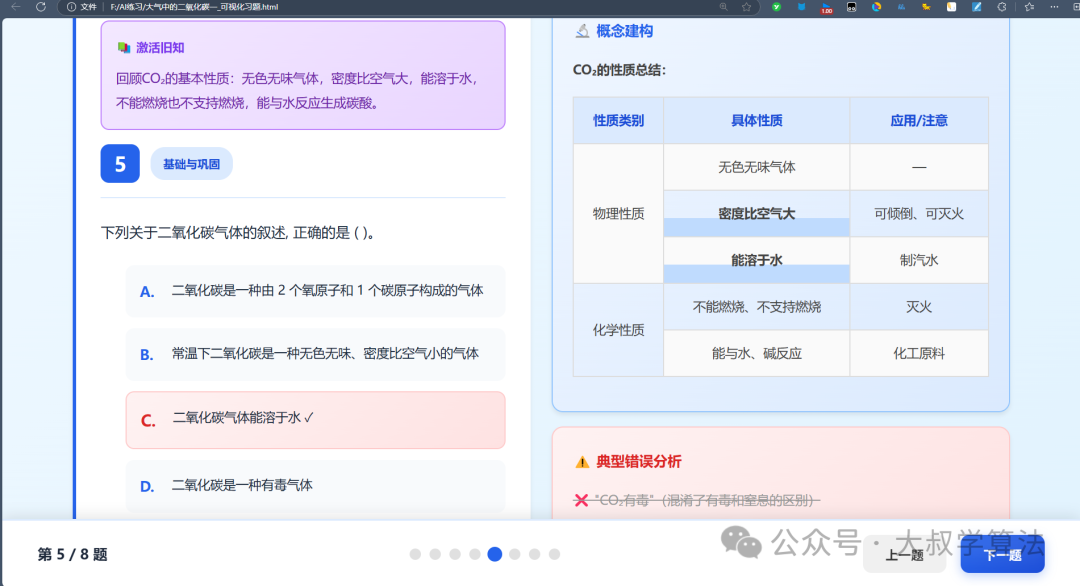Click the dark square extension icon
Viewport: 1080px width, 586px height.
[x=851, y=7]
